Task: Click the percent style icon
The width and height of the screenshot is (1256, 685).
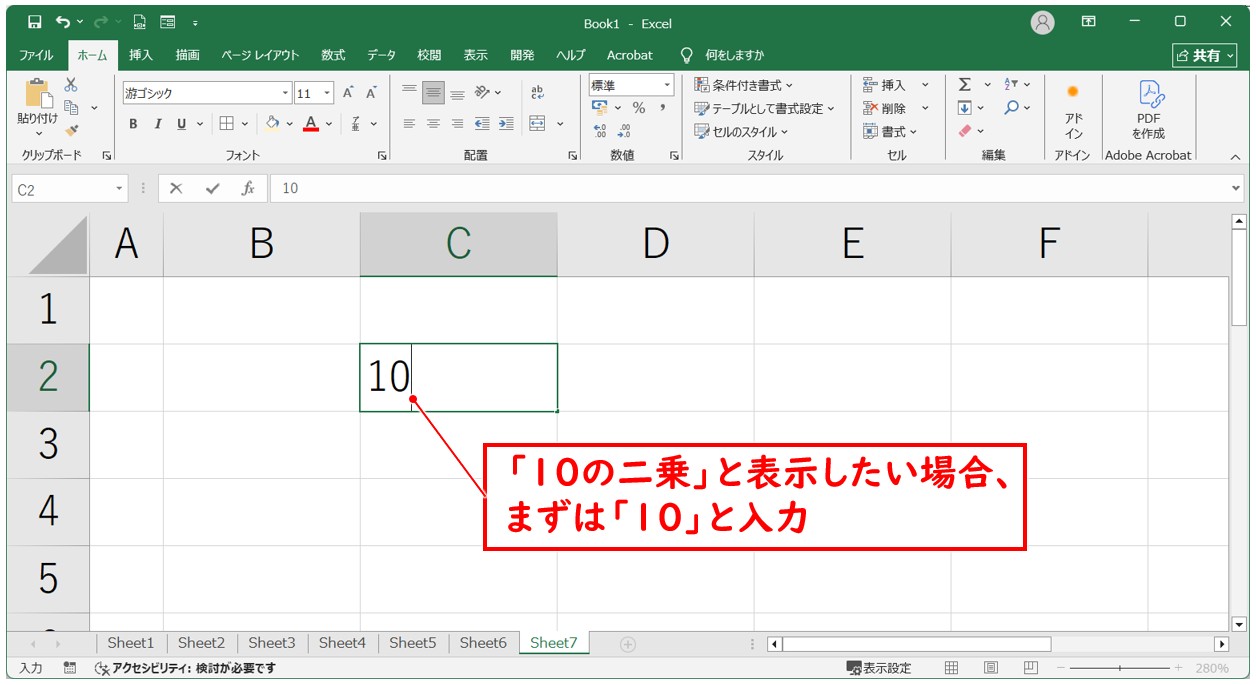Action: click(638, 108)
